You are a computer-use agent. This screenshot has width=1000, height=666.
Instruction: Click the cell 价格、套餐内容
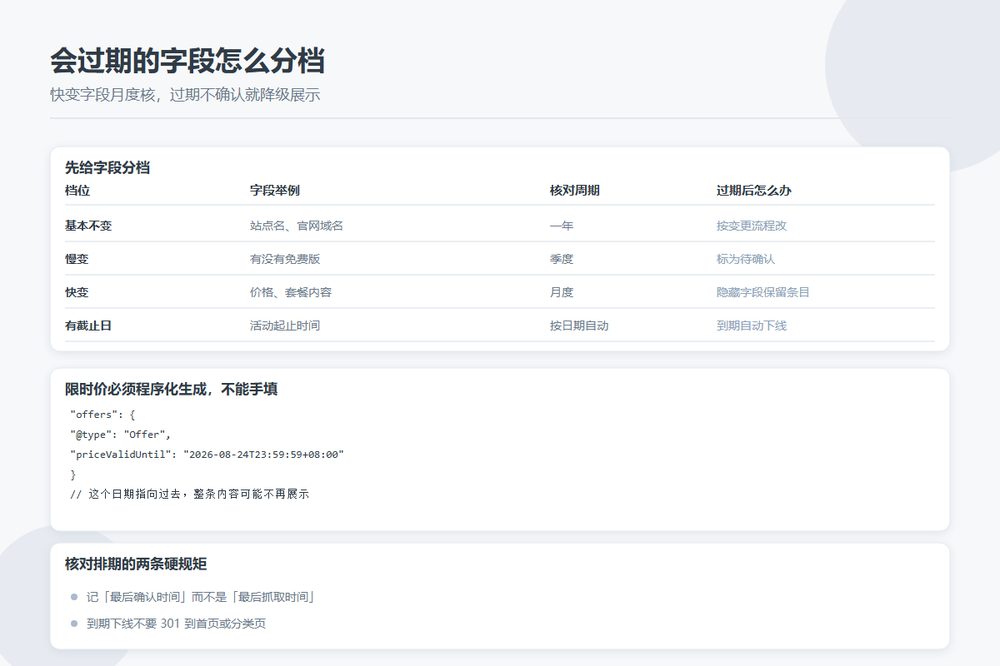(291, 292)
